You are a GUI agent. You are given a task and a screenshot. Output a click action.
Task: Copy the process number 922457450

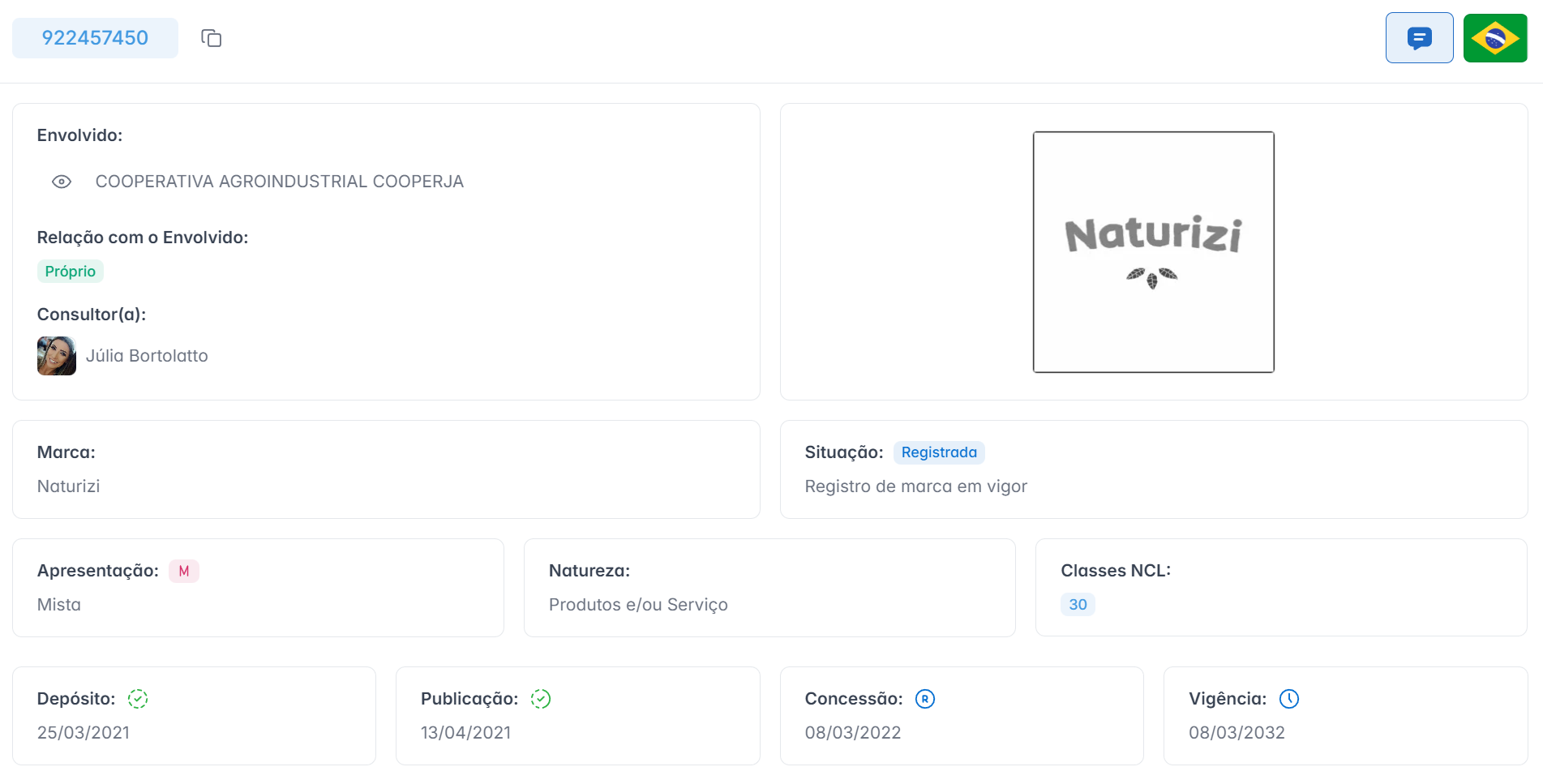212,38
